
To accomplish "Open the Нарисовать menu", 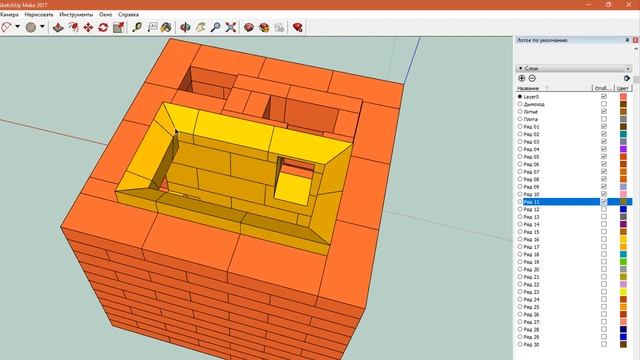I will (x=39, y=14).
